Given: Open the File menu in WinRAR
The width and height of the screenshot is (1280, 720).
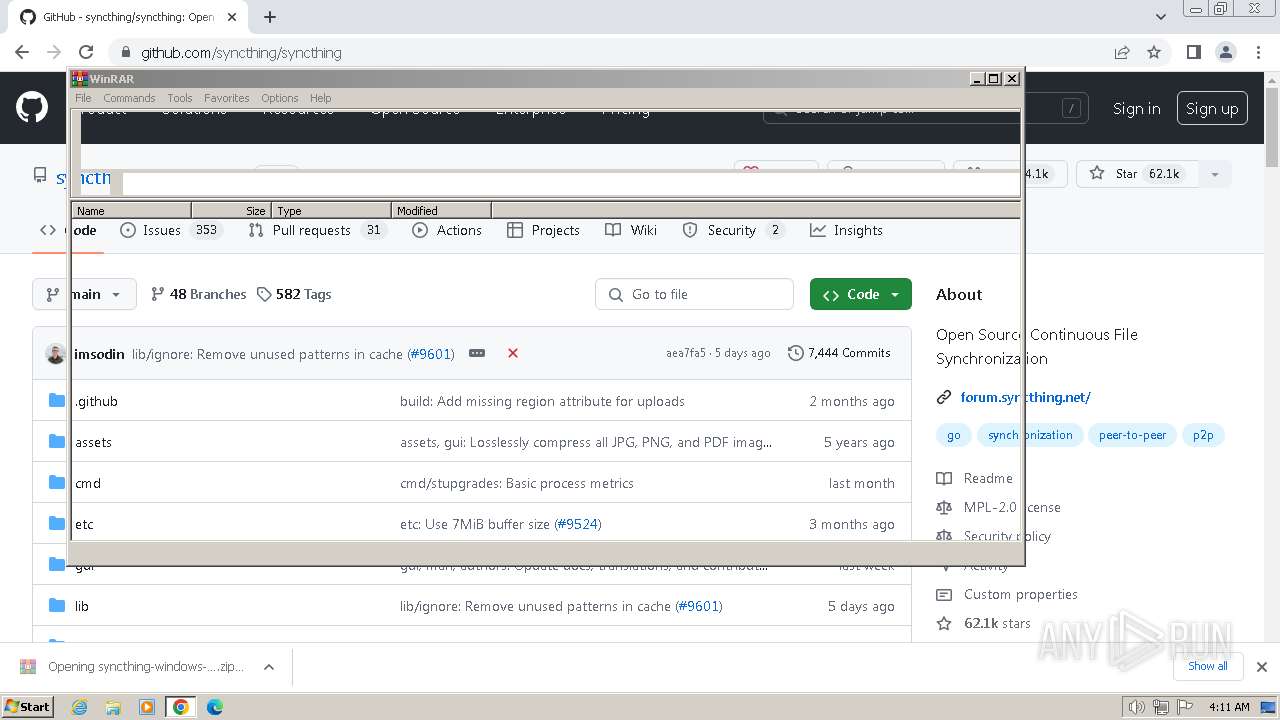Looking at the screenshot, I should [x=83, y=98].
